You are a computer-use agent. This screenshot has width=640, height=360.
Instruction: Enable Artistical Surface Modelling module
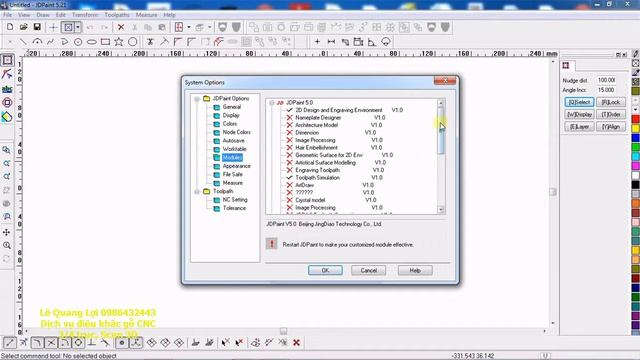[x=289, y=162]
